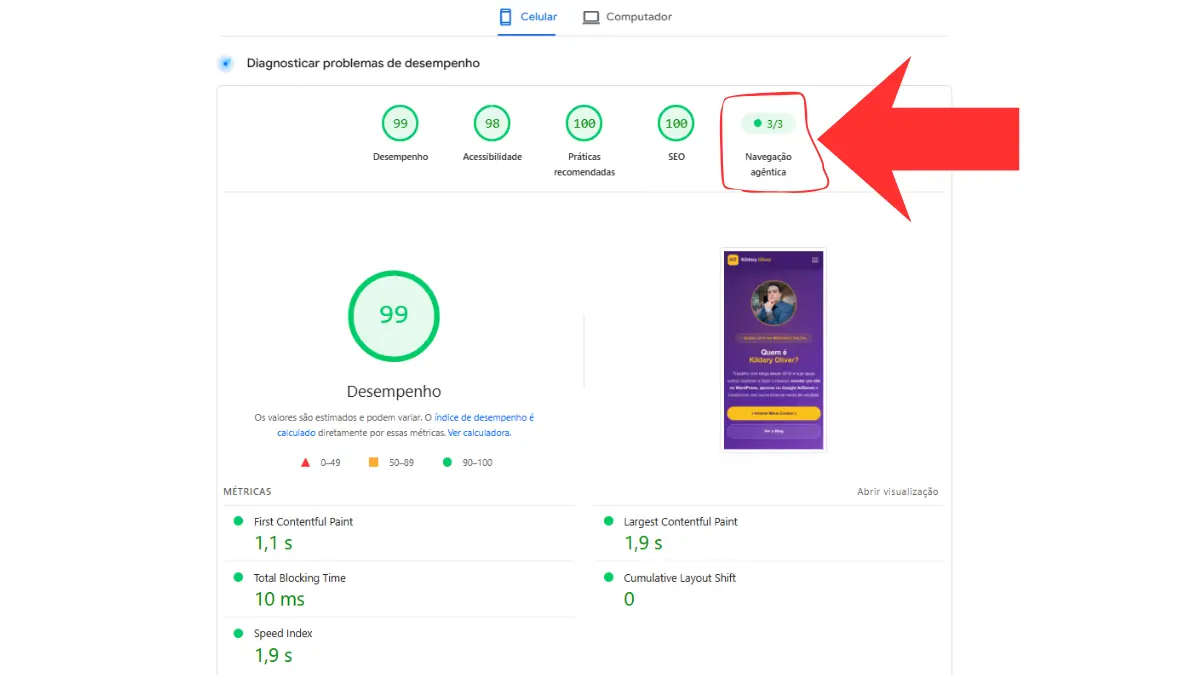Click the 'Desempenho' title under large gauge

click(x=394, y=392)
